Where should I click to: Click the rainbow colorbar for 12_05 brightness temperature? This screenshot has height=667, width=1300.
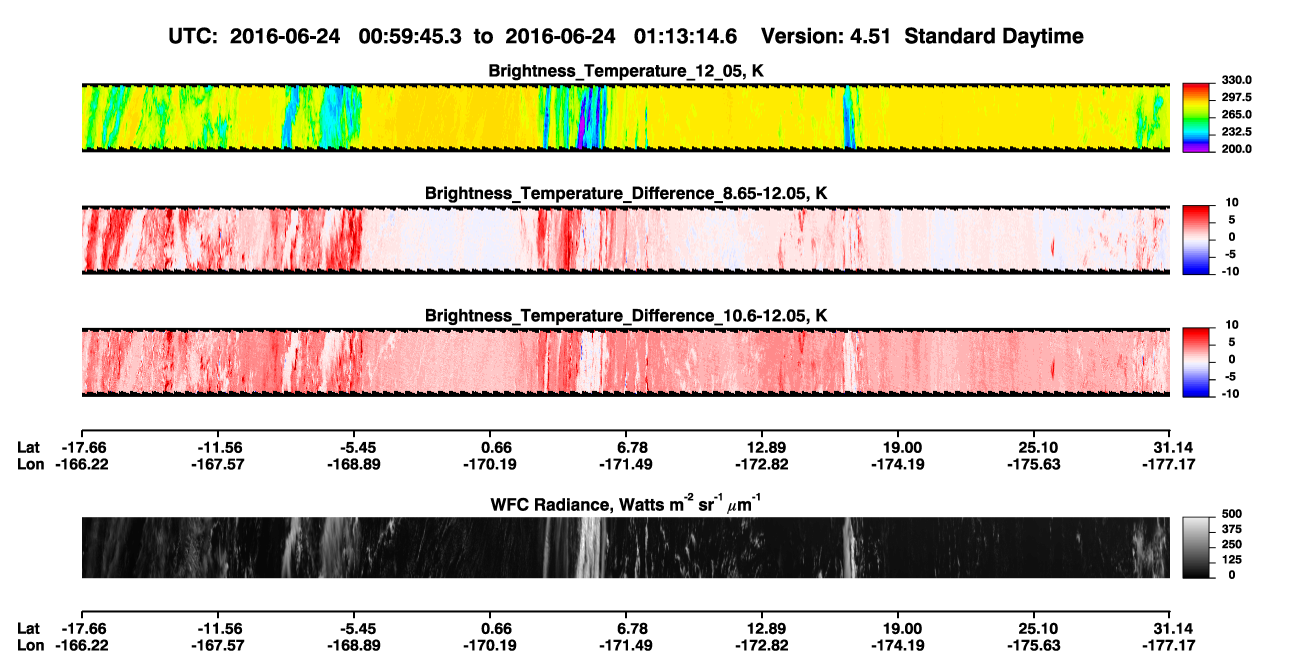pyautogui.click(x=1196, y=117)
